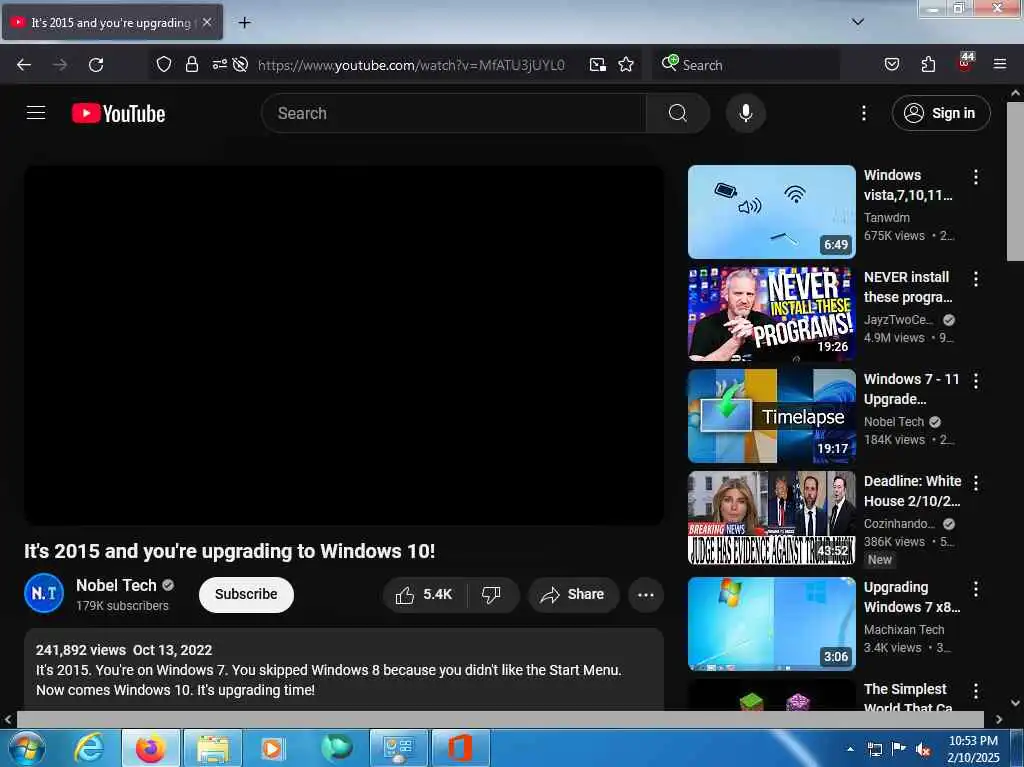Open options for Upgrading Windows 7 x8 video
This screenshot has height=767, width=1024.
pos(976,589)
